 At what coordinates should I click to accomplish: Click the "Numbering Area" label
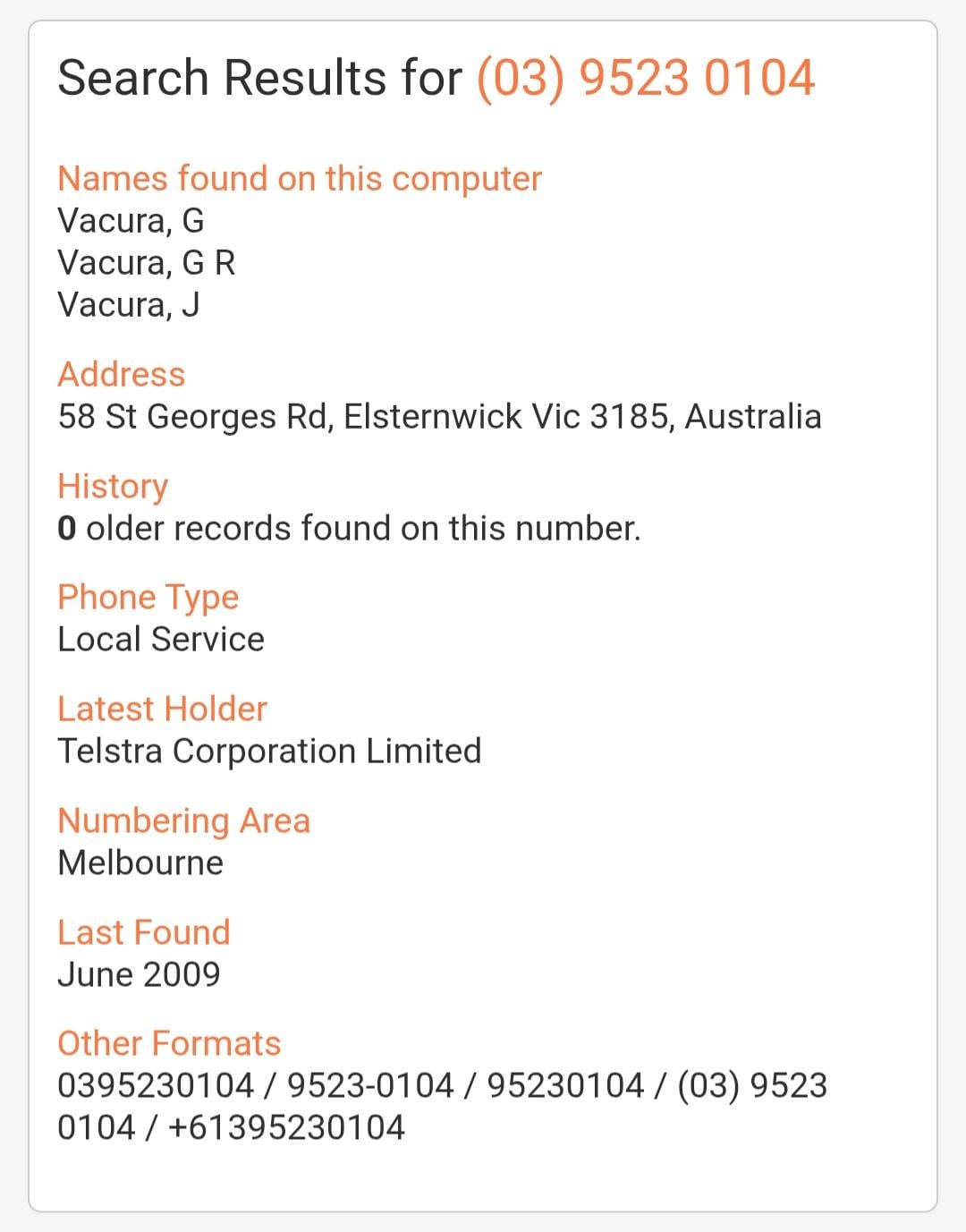(x=183, y=820)
